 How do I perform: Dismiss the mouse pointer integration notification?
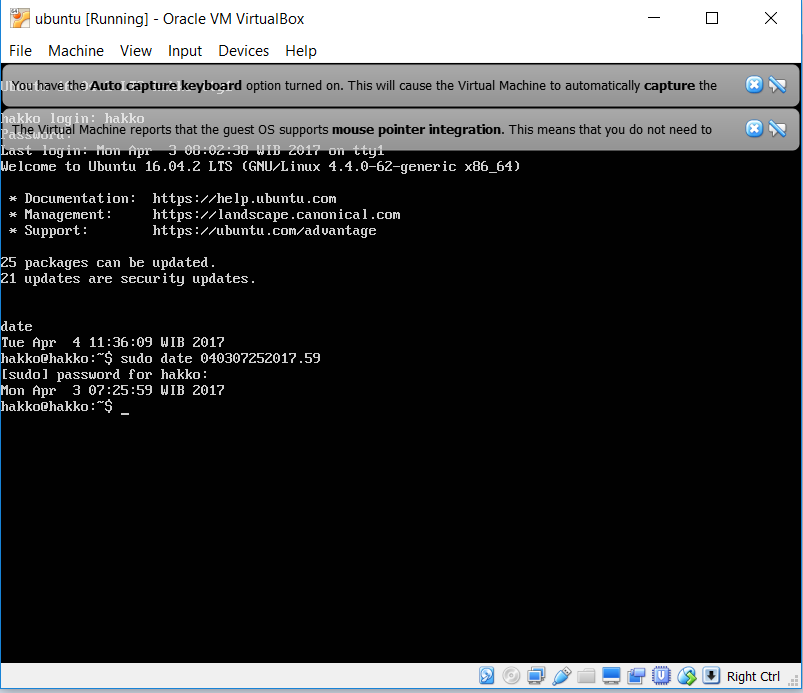point(754,129)
